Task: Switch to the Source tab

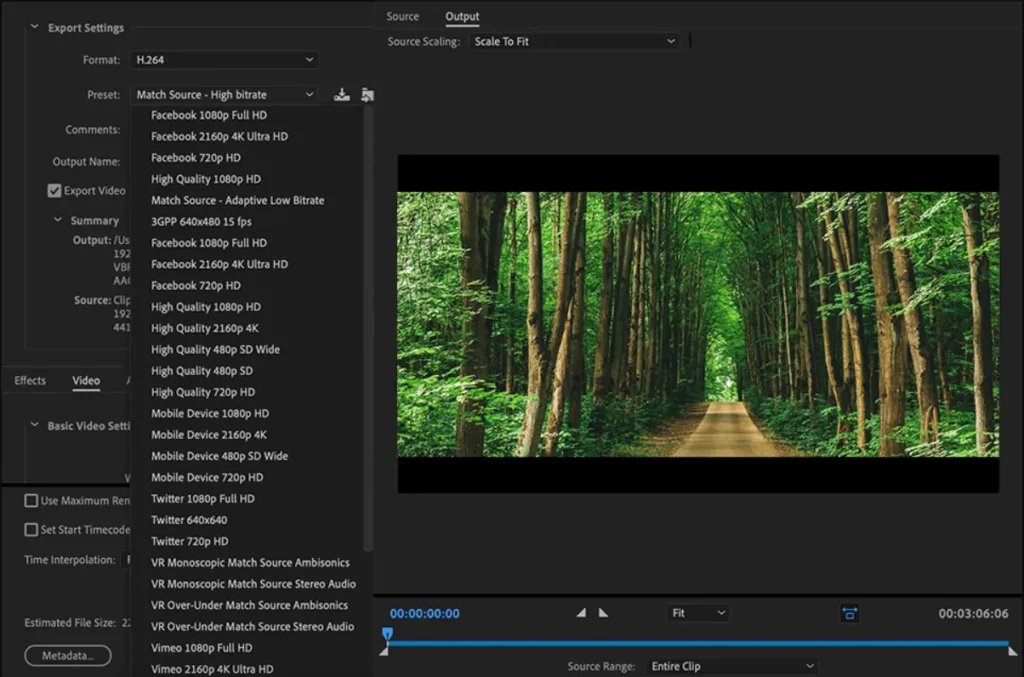Action: click(402, 16)
